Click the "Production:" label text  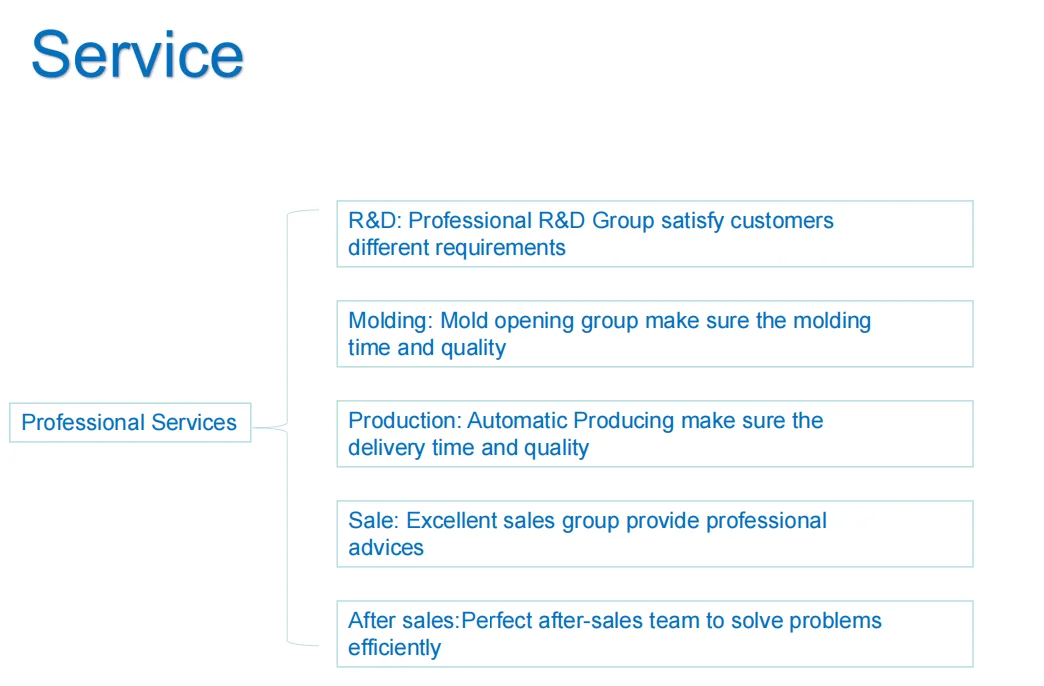404,421
